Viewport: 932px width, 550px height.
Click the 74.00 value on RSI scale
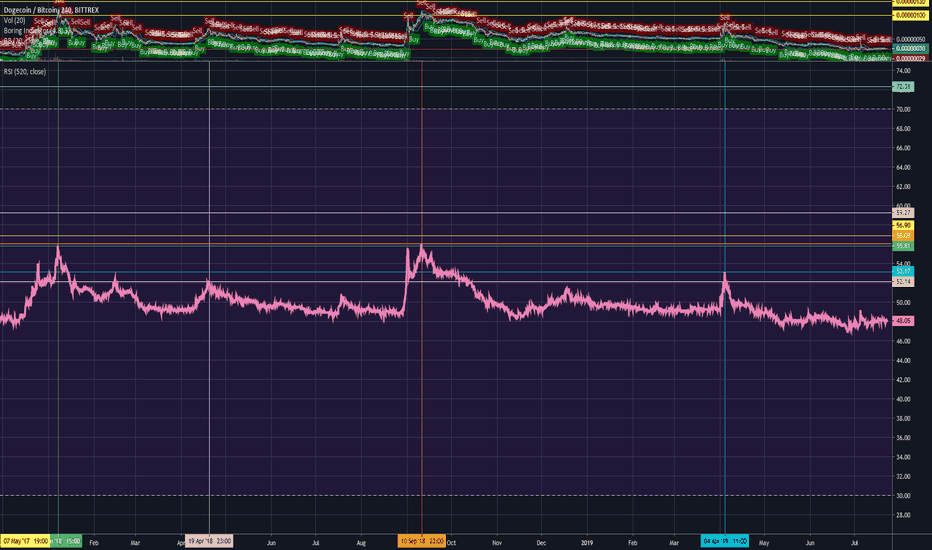tap(903, 70)
